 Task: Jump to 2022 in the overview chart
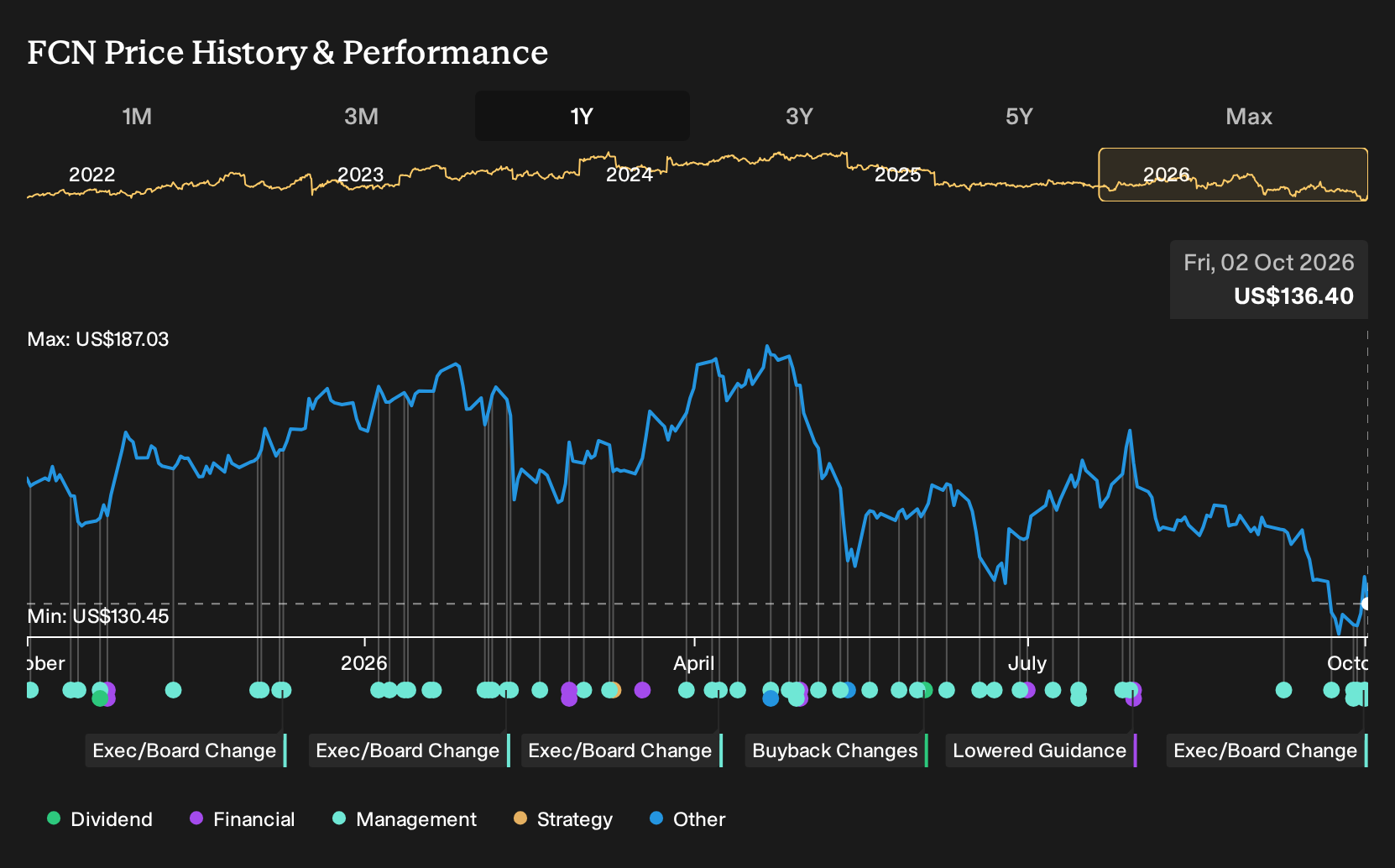[x=91, y=175]
